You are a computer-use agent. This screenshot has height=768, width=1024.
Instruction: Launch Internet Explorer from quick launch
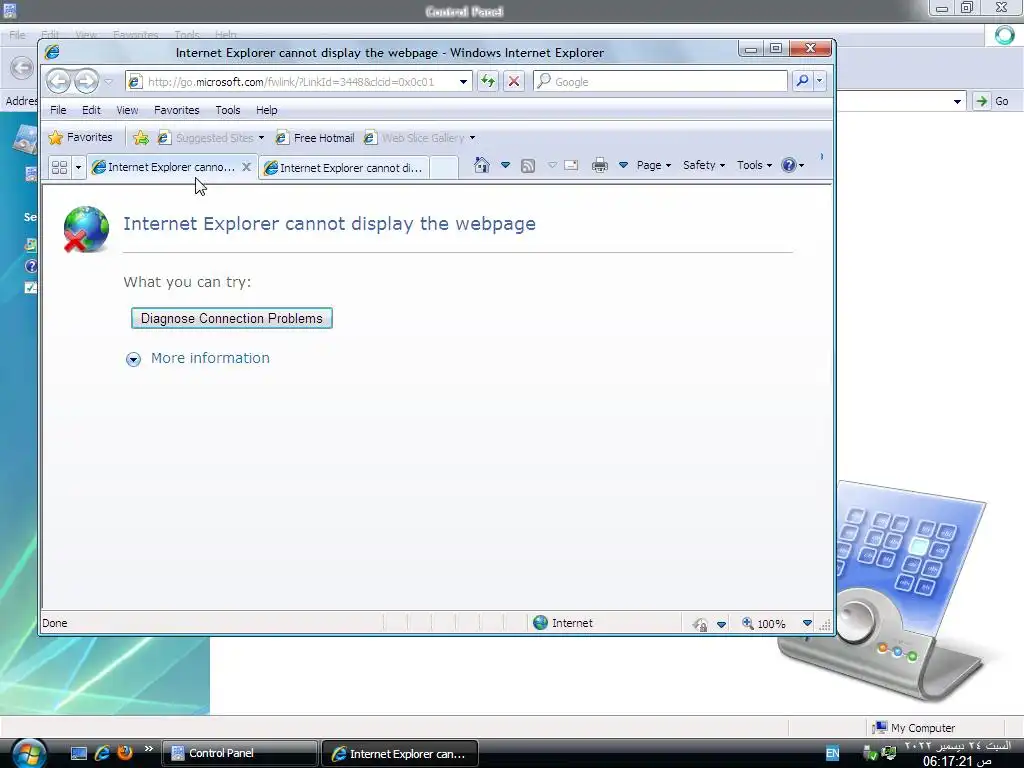[102, 753]
